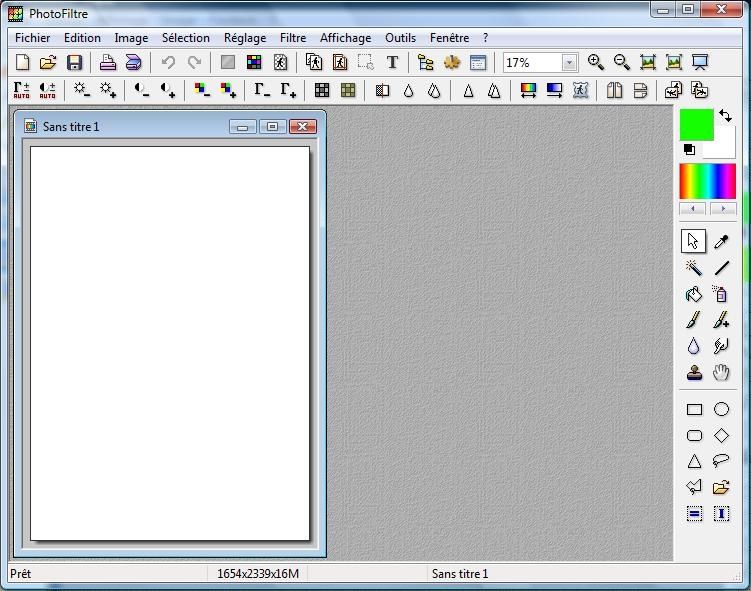The height and width of the screenshot is (591, 751).
Task: Increase saturation with color squares plus icon
Action: click(x=228, y=90)
